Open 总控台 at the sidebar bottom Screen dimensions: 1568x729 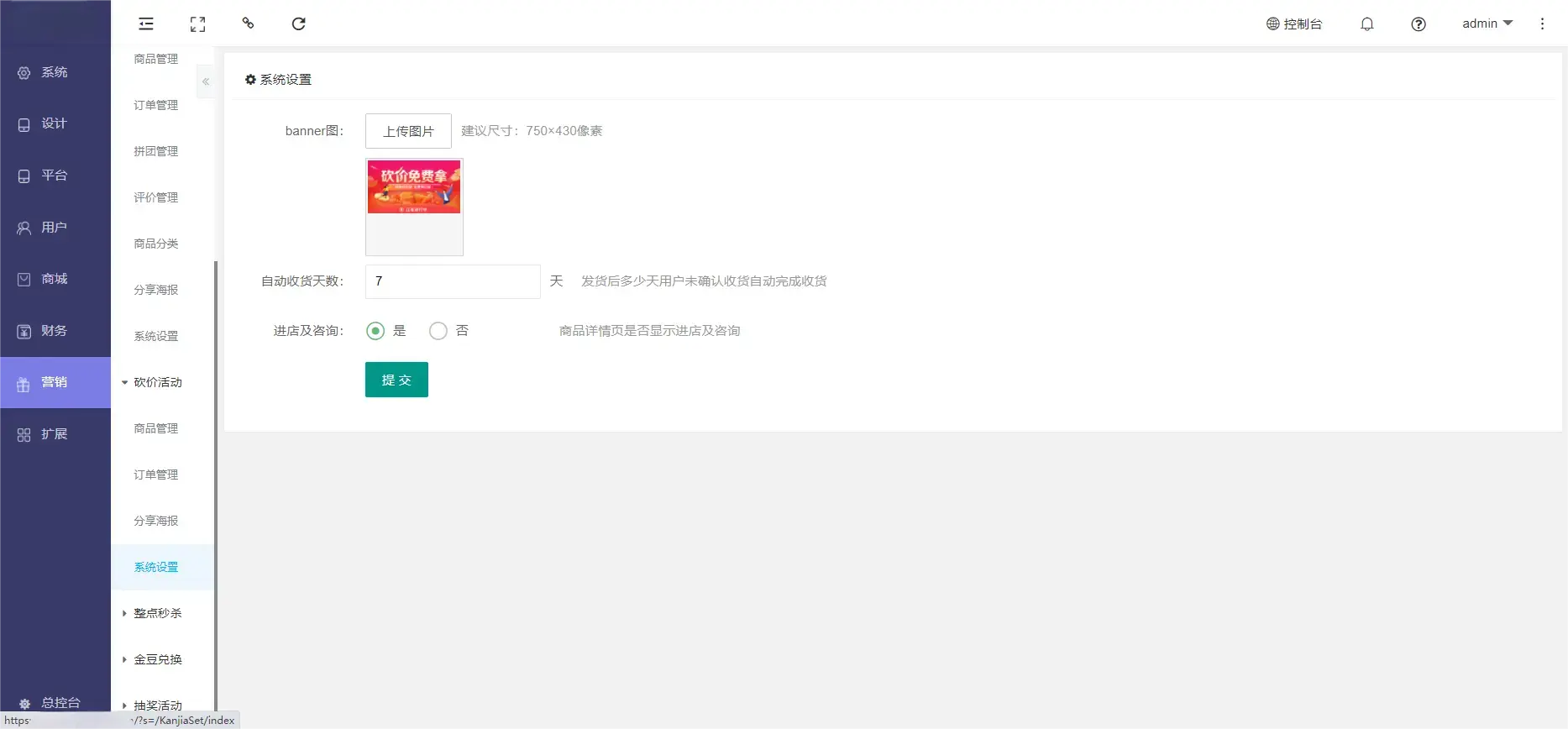tap(55, 703)
